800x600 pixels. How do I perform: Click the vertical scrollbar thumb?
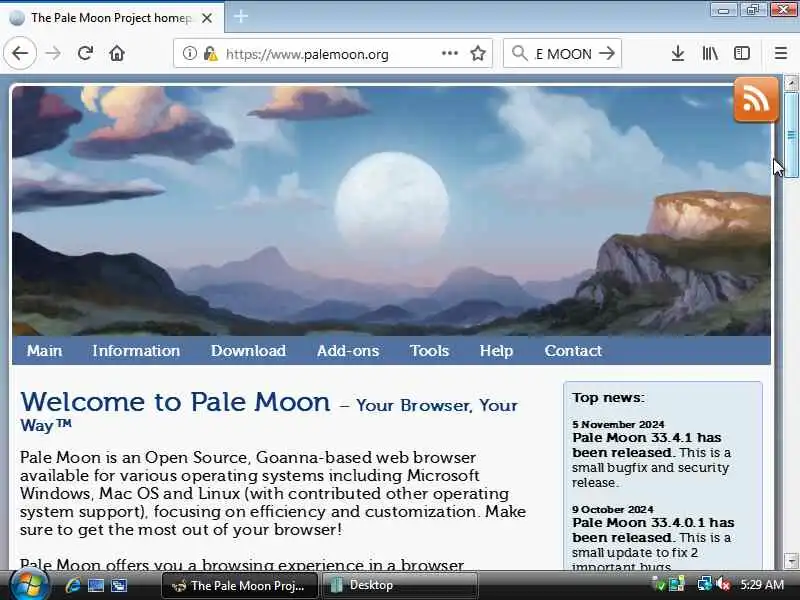point(791,135)
